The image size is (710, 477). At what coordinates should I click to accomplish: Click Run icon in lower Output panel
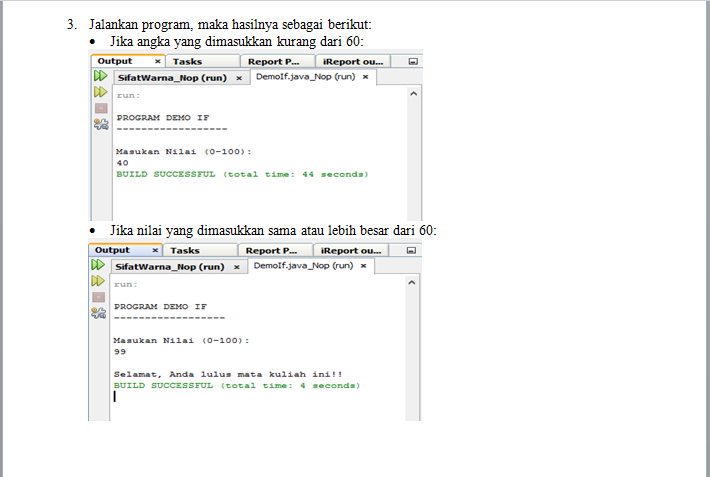[98, 265]
